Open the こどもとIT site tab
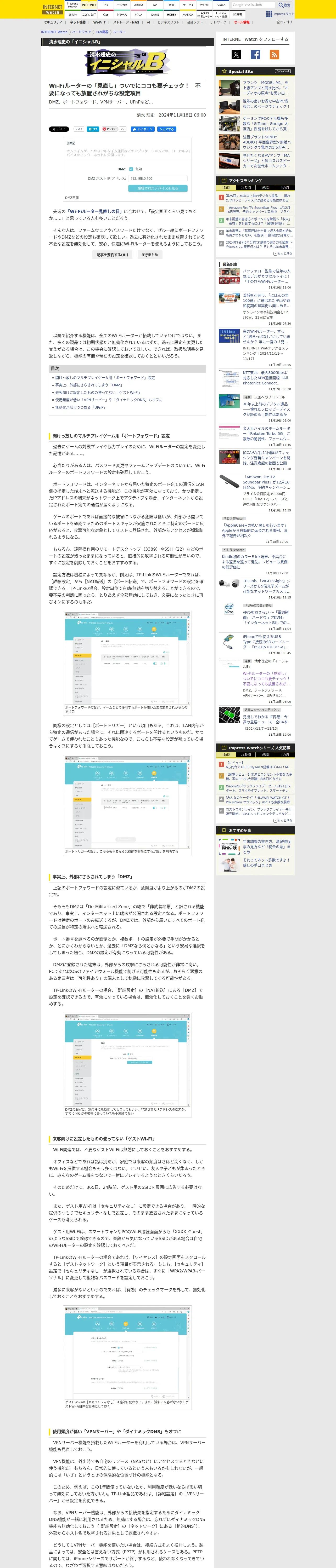 tap(89, 14)
